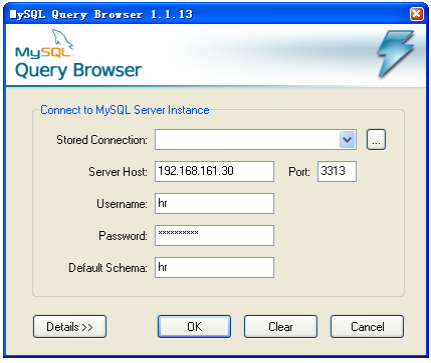Image resolution: width=431 pixels, height=363 pixels.
Task: Open the Stored Connection dropdown arrow
Action: [x=347, y=140]
